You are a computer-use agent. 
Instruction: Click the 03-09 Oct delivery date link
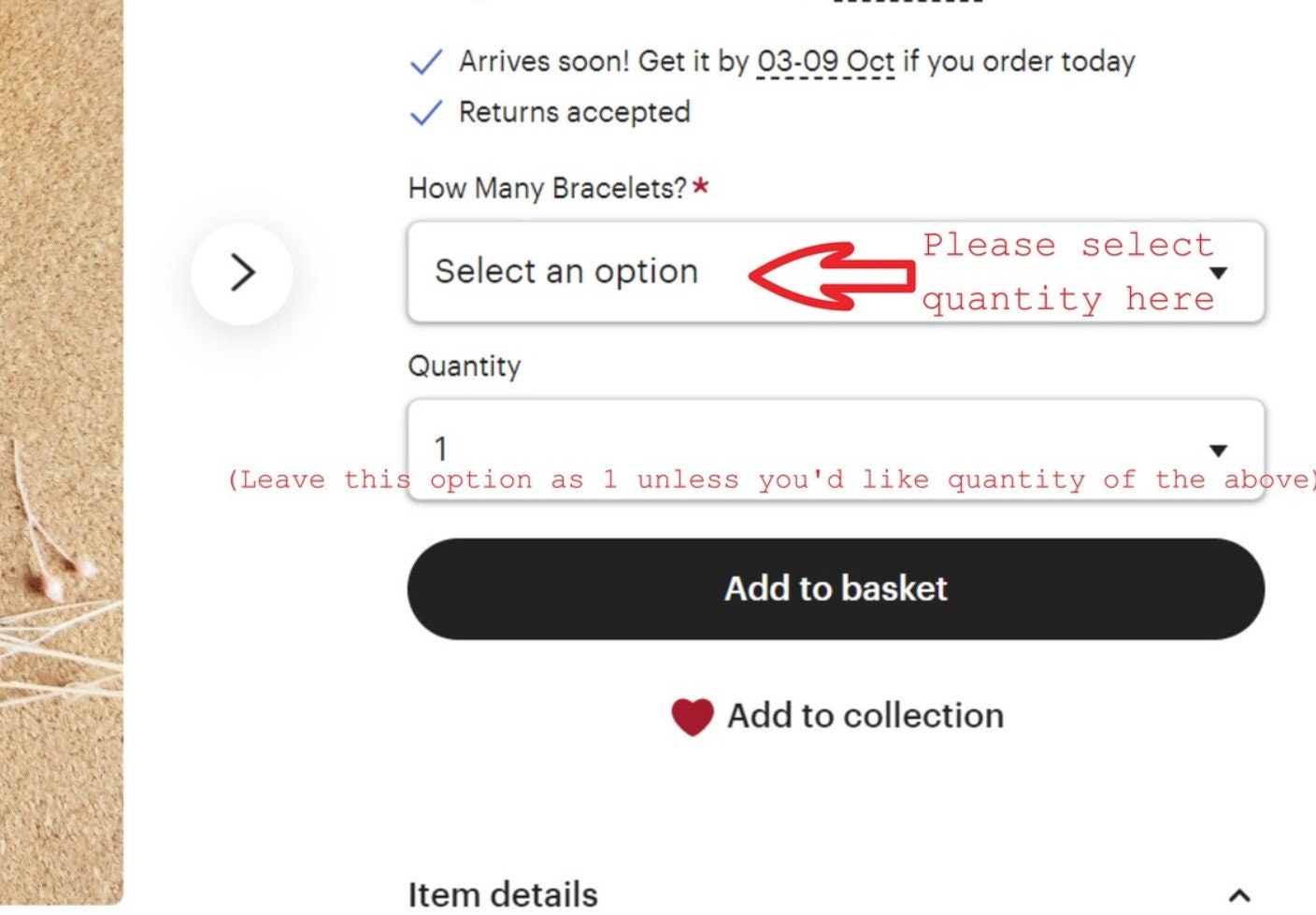click(x=825, y=62)
